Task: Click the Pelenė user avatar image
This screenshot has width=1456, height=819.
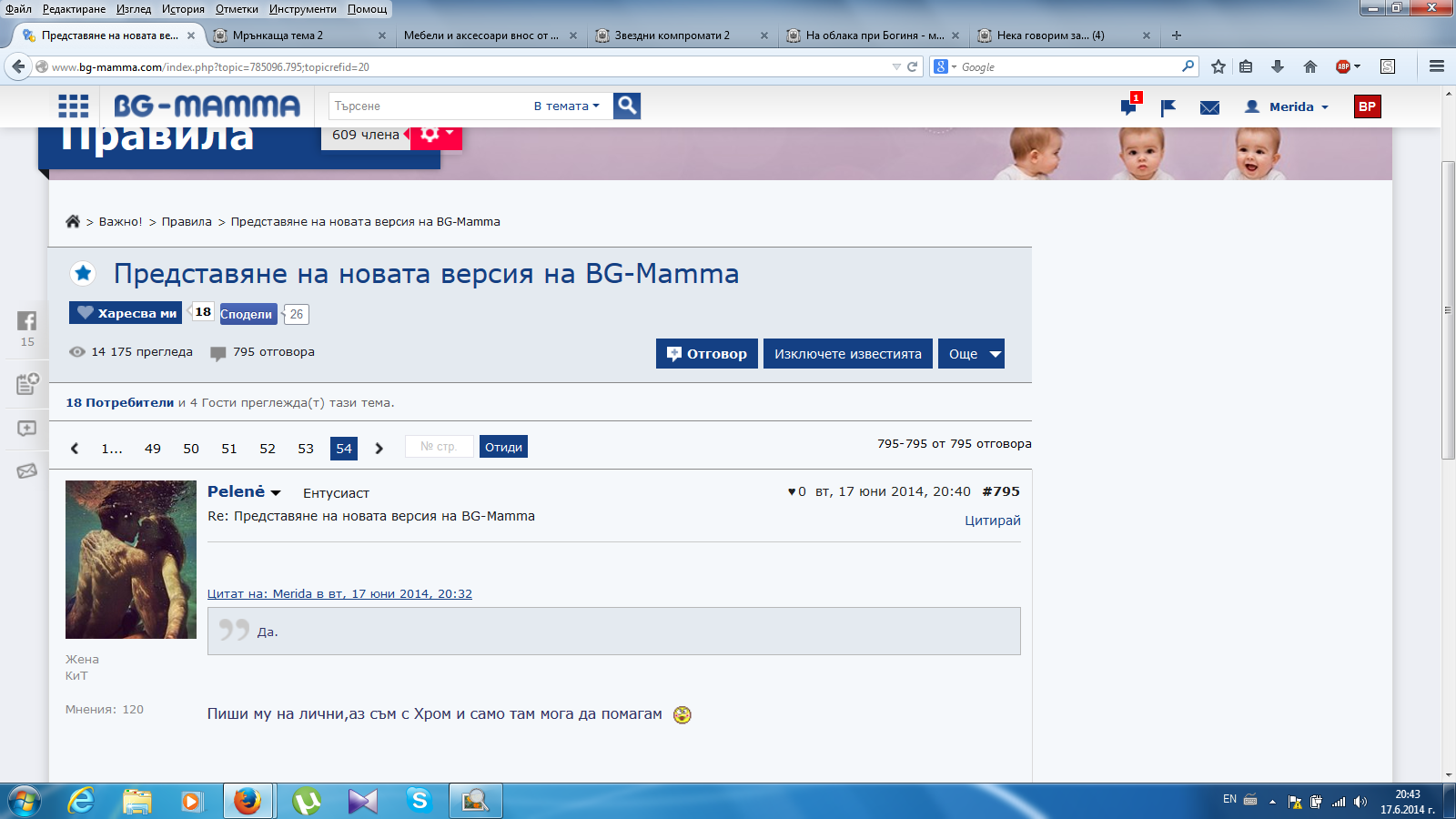Action: click(131, 560)
